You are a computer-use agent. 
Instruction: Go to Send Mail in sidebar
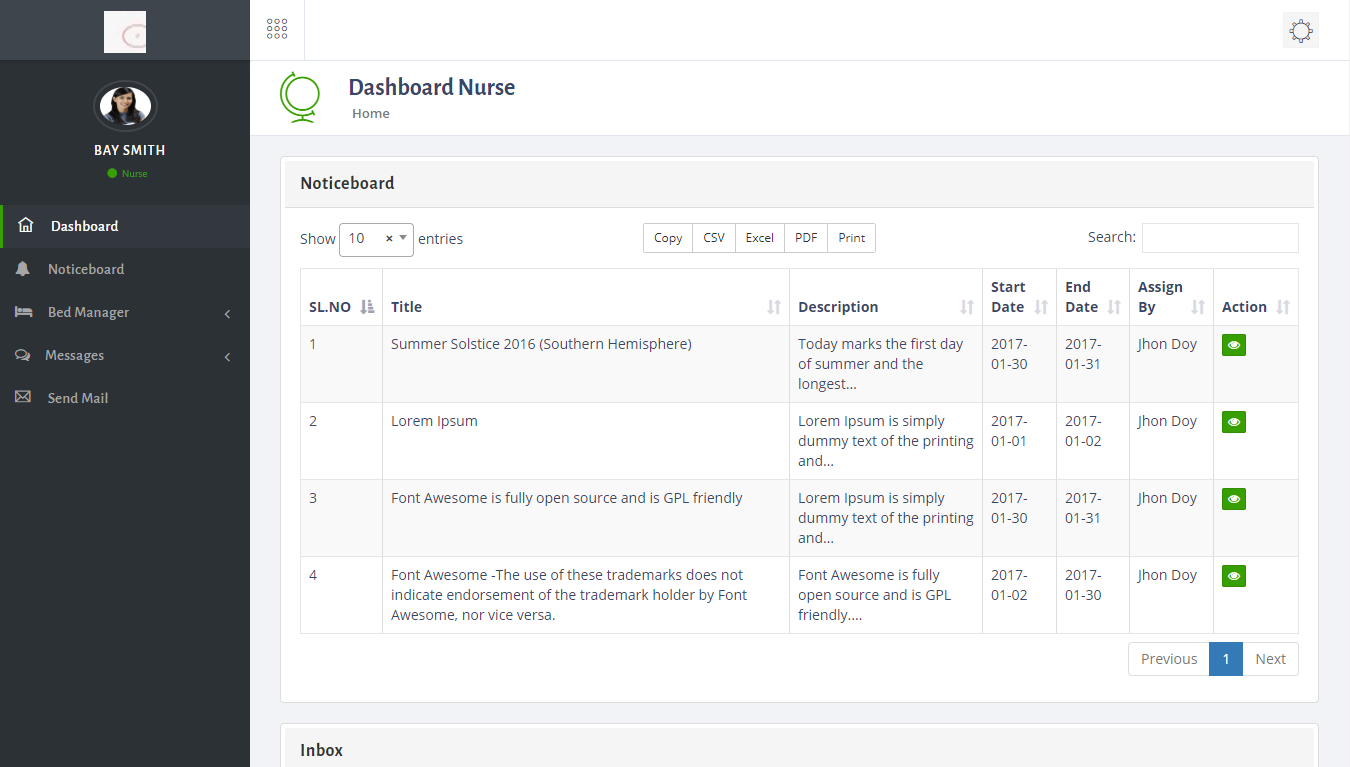pos(78,398)
